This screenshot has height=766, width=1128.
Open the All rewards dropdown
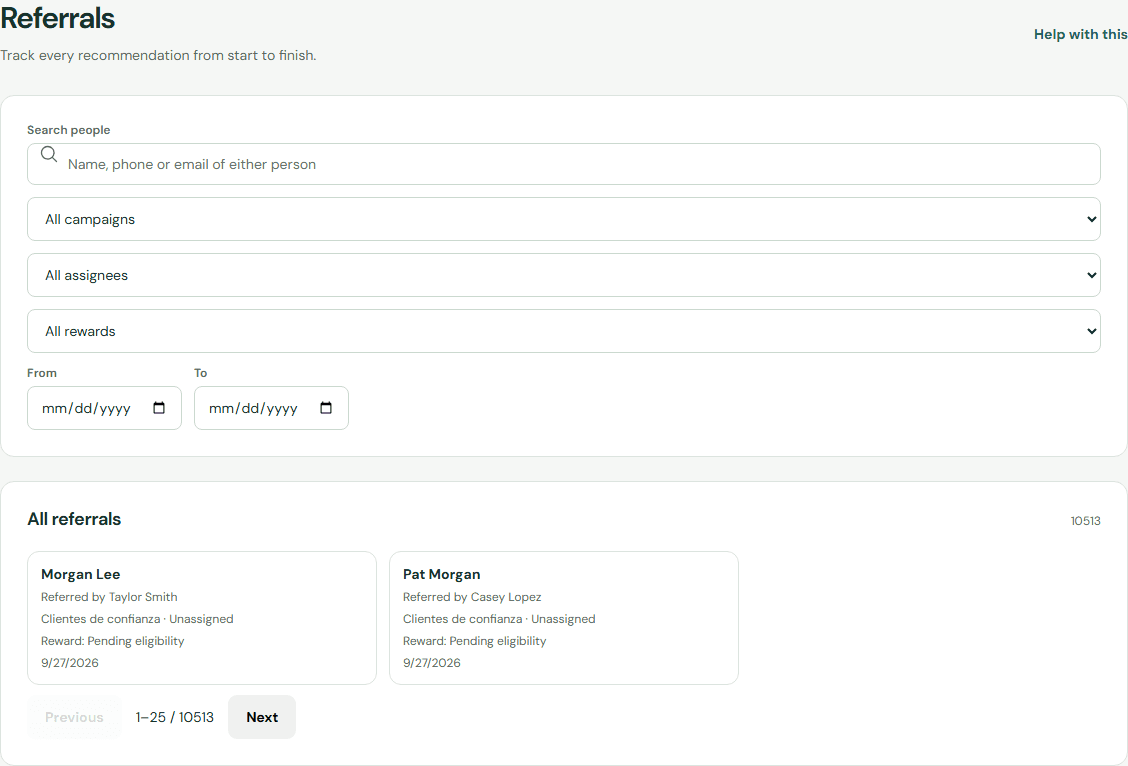[x=564, y=332]
